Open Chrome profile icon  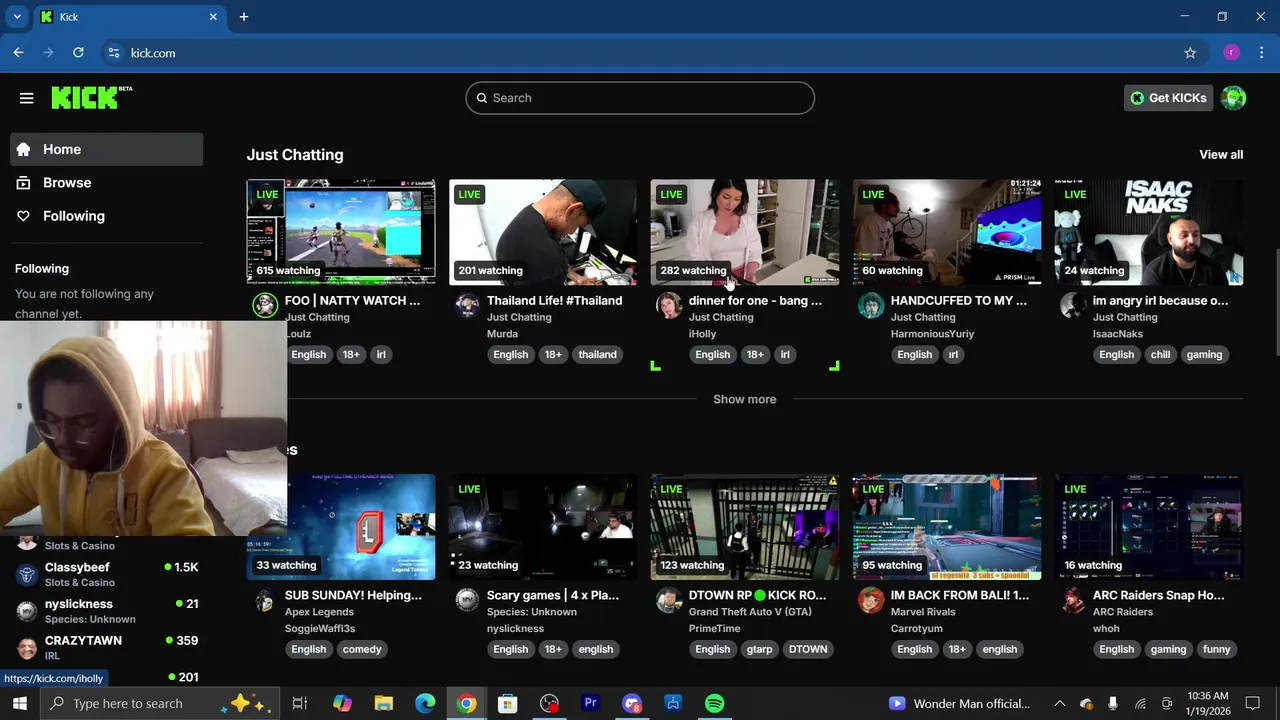1231,53
